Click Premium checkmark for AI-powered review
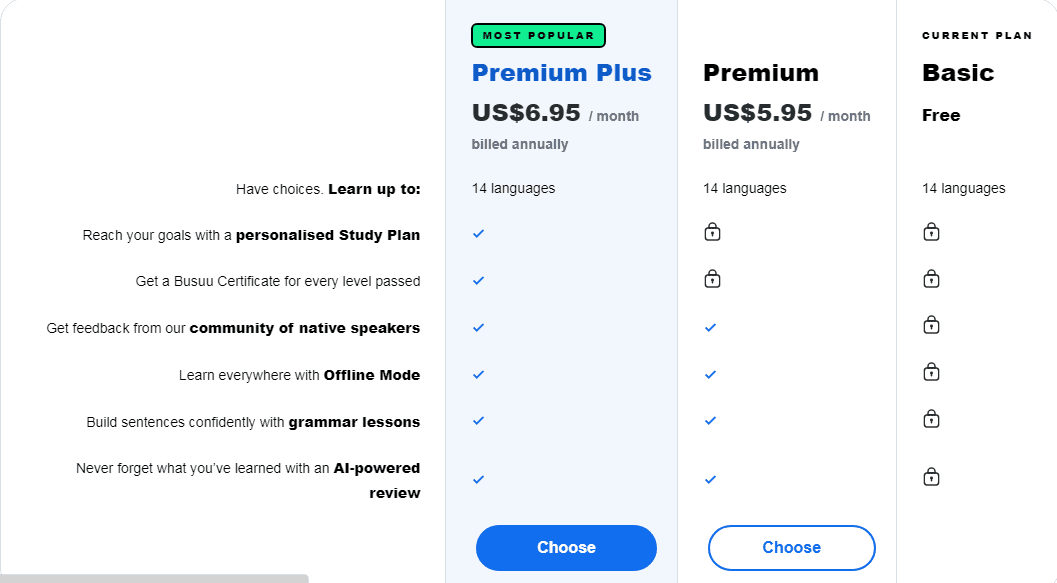The height and width of the screenshot is (583, 1057). pos(710,479)
